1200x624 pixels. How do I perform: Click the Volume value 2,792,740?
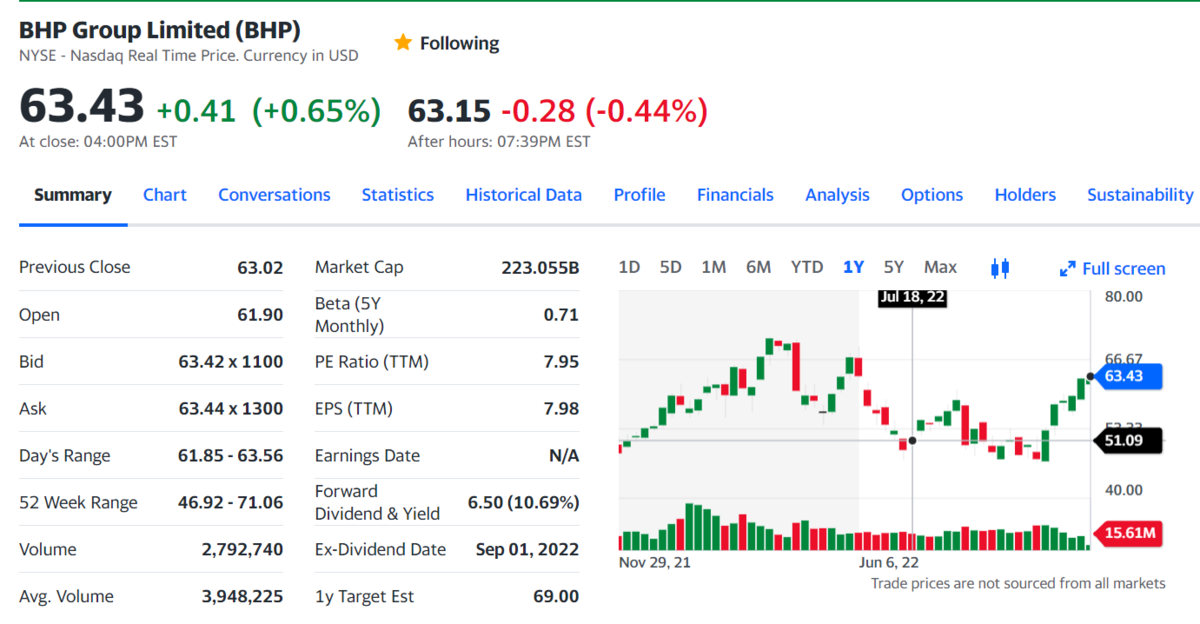tap(242, 550)
